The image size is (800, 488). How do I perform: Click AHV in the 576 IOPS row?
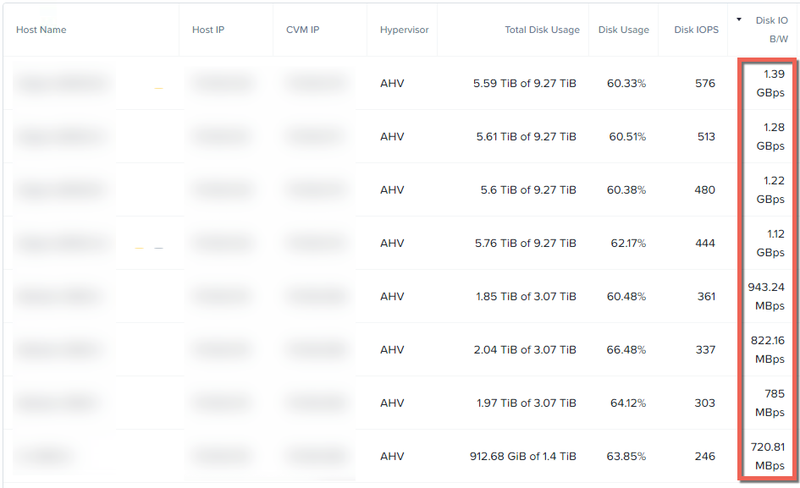[392, 83]
